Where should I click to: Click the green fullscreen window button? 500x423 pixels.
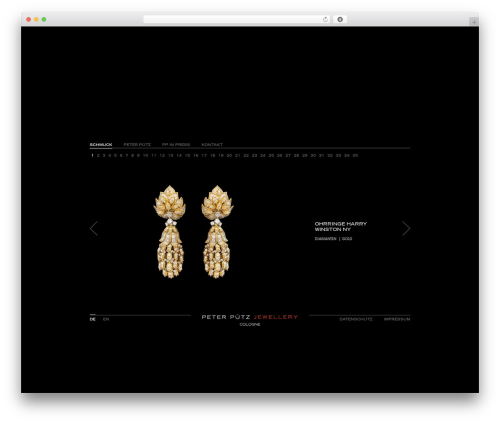point(44,19)
